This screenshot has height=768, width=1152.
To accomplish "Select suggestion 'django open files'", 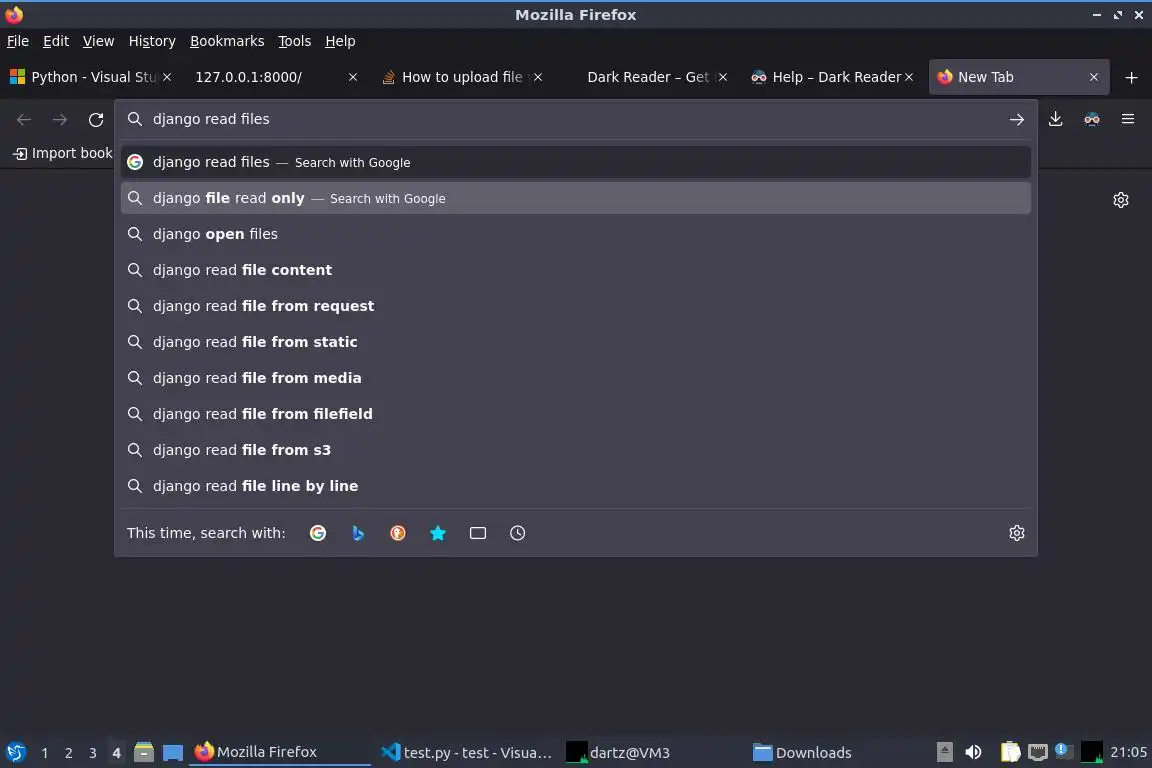I will (575, 234).
